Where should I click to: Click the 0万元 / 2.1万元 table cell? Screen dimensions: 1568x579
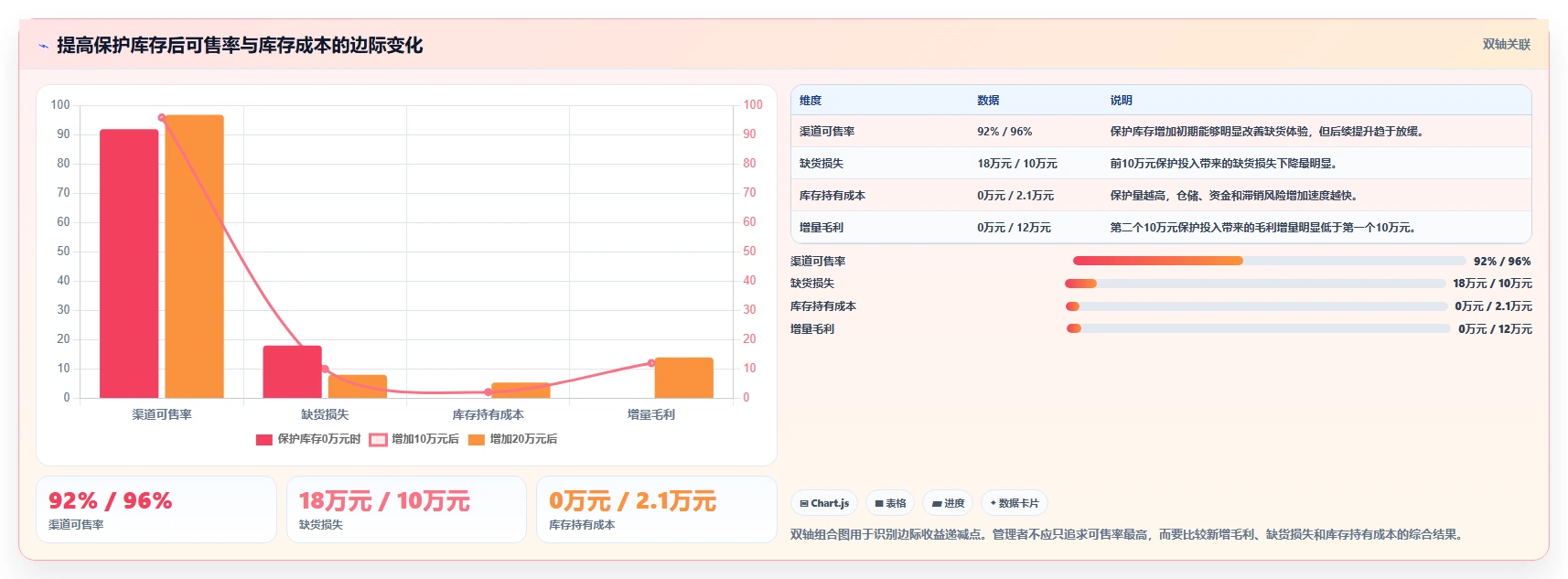click(x=1015, y=196)
